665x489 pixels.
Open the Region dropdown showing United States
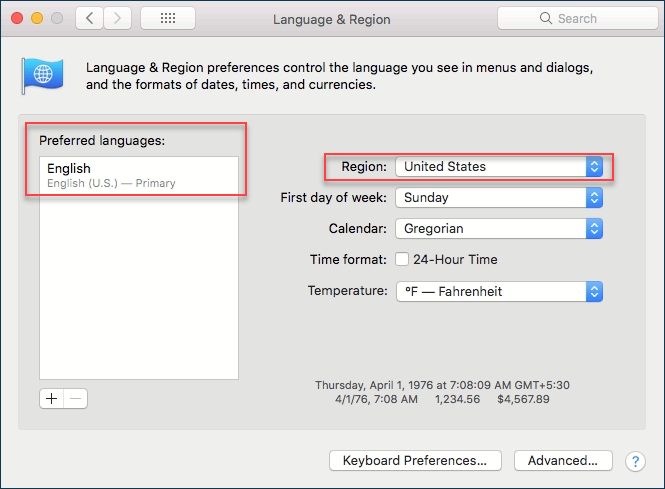499,167
